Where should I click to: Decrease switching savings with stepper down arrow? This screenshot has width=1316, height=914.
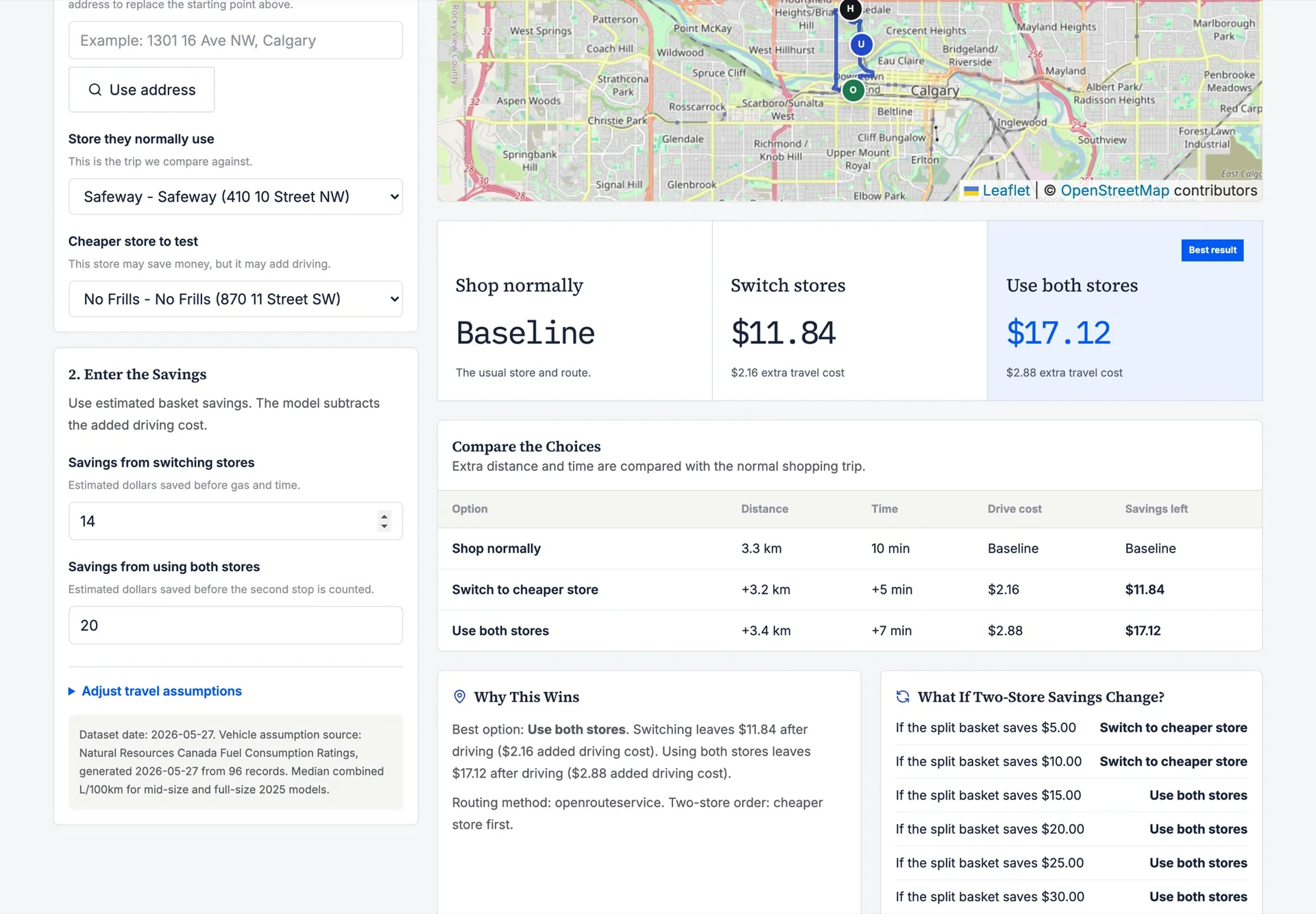tap(384, 527)
